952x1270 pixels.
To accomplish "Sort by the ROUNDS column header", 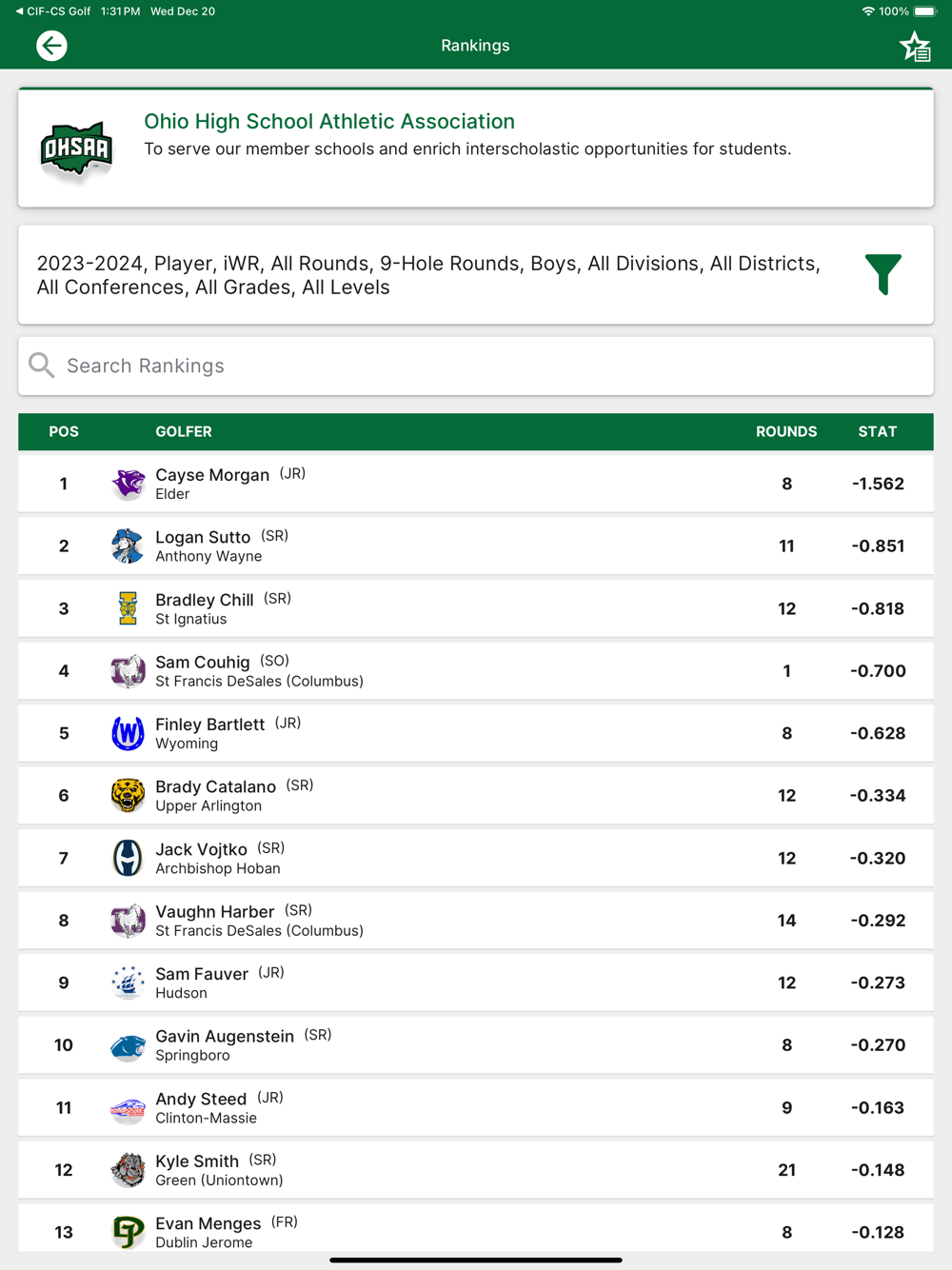I will click(785, 432).
